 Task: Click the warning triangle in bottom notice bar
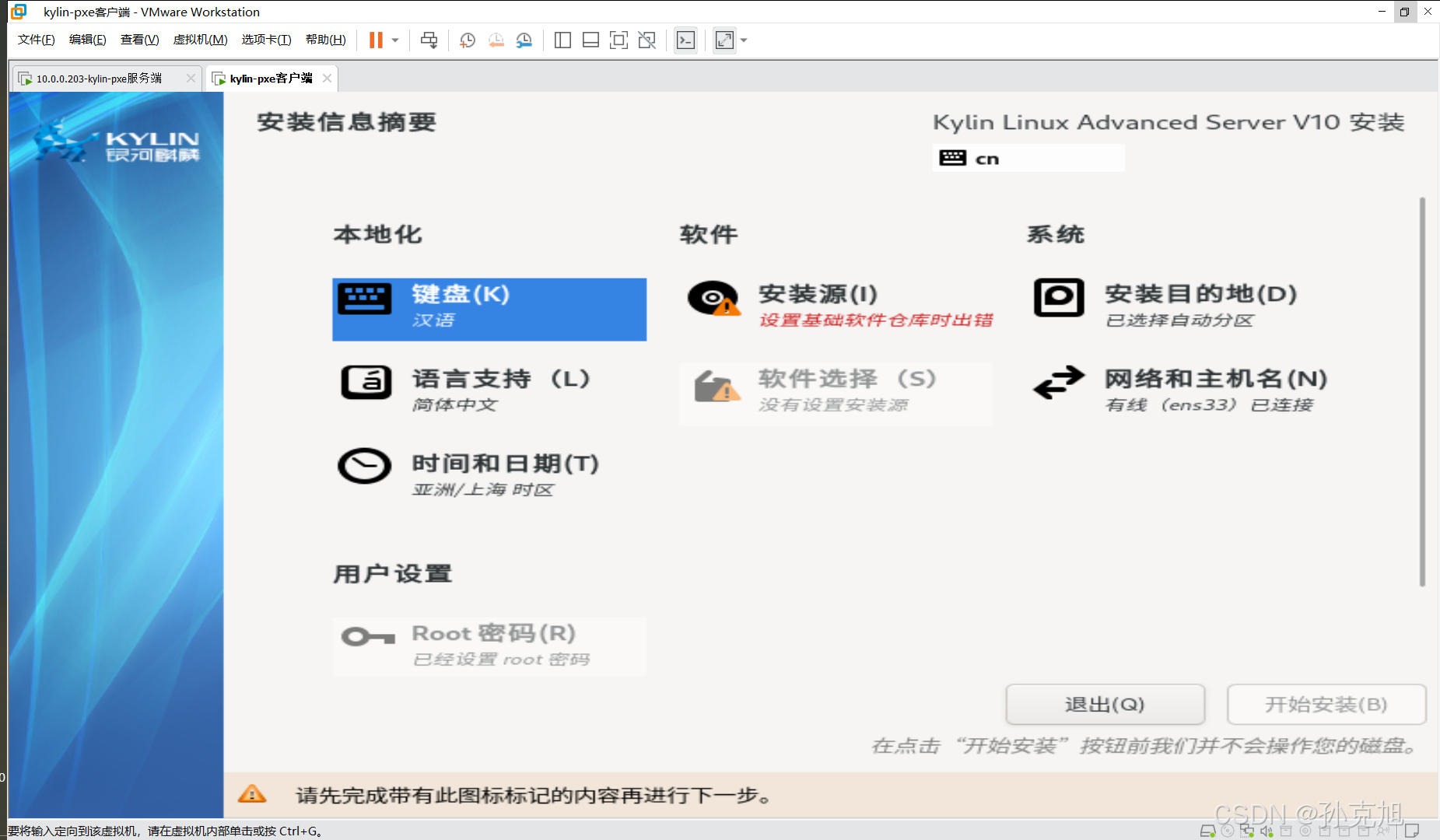pyautogui.click(x=252, y=794)
